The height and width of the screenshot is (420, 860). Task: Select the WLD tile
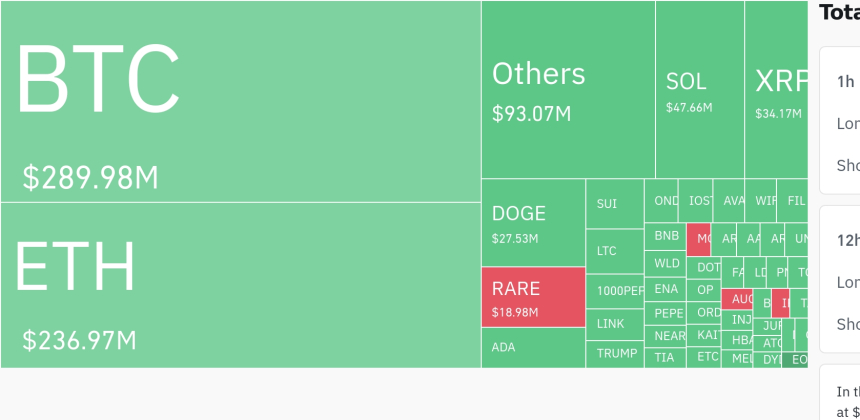click(665, 264)
